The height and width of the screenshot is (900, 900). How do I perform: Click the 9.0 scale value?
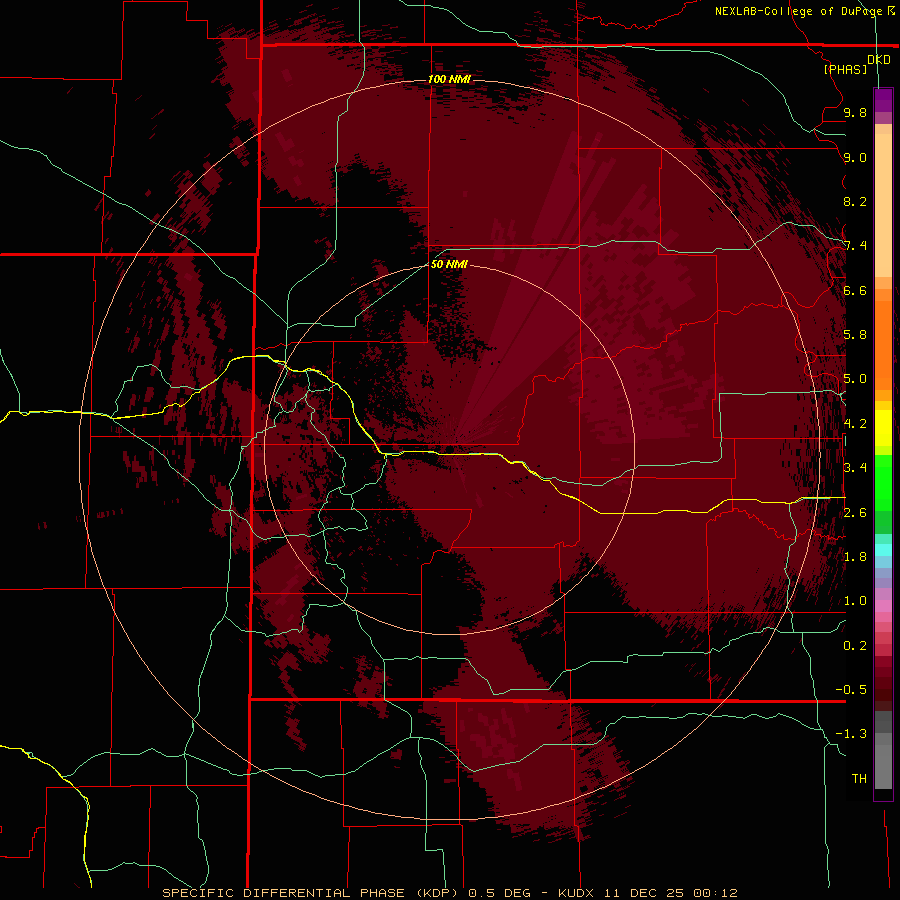[x=855, y=157]
